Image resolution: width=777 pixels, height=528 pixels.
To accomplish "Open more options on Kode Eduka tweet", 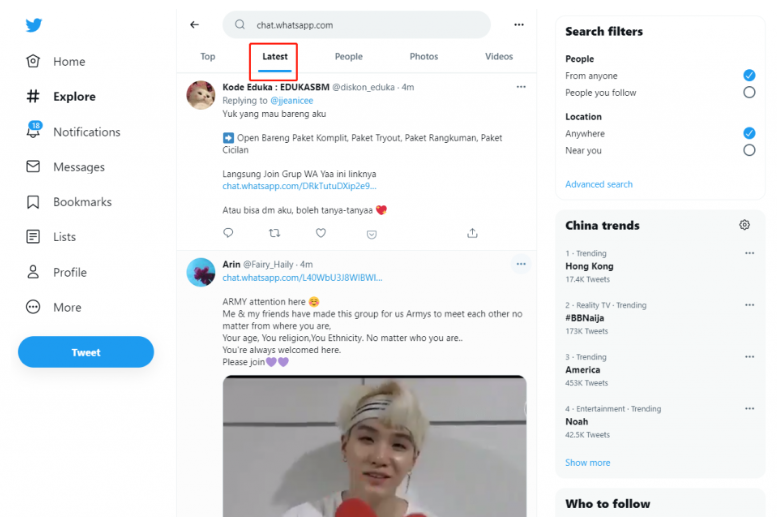I will coord(521,87).
